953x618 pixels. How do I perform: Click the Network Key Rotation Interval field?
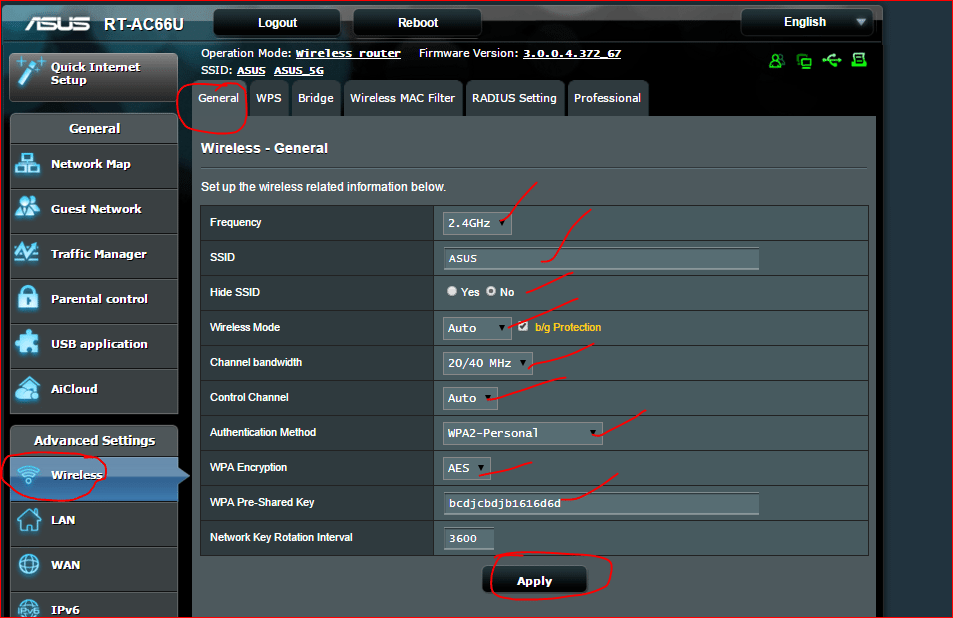pyautogui.click(x=469, y=538)
